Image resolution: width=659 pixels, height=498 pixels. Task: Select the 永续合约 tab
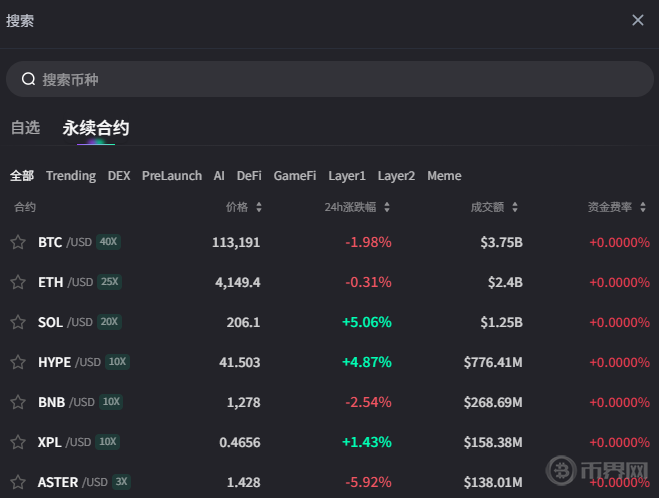[95, 128]
